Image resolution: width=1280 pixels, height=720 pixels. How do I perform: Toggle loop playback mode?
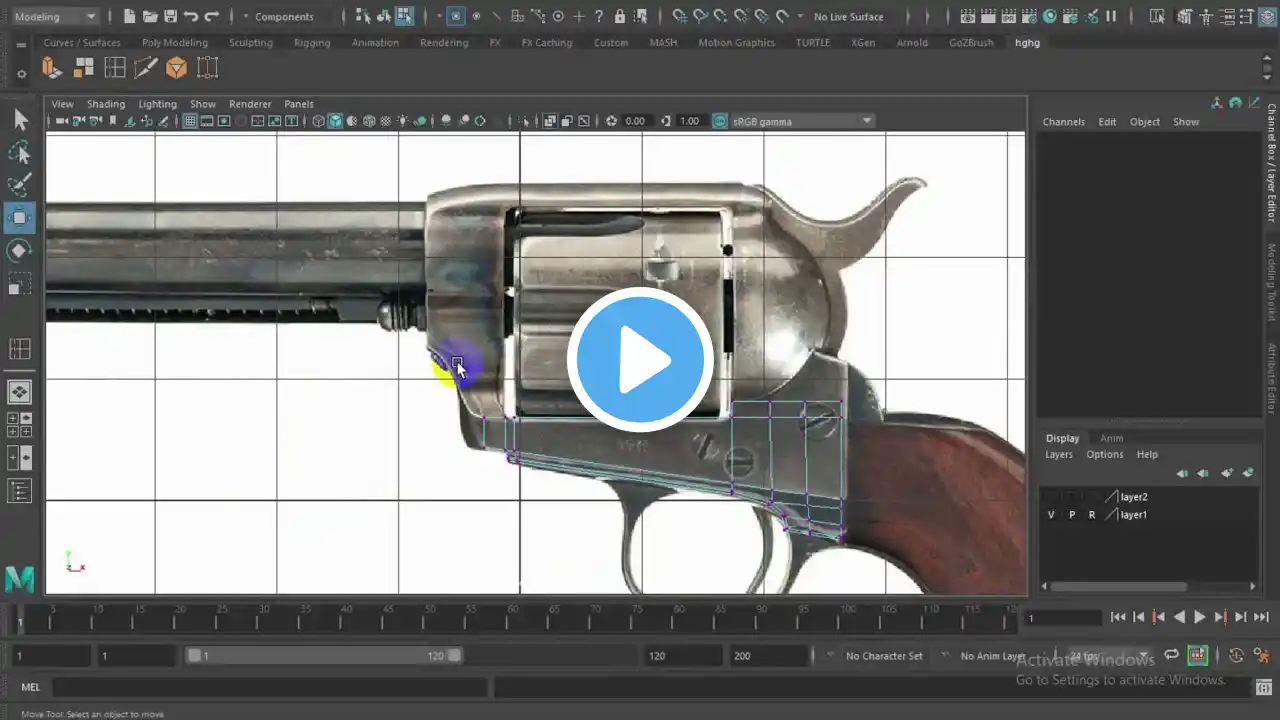pos(1171,656)
